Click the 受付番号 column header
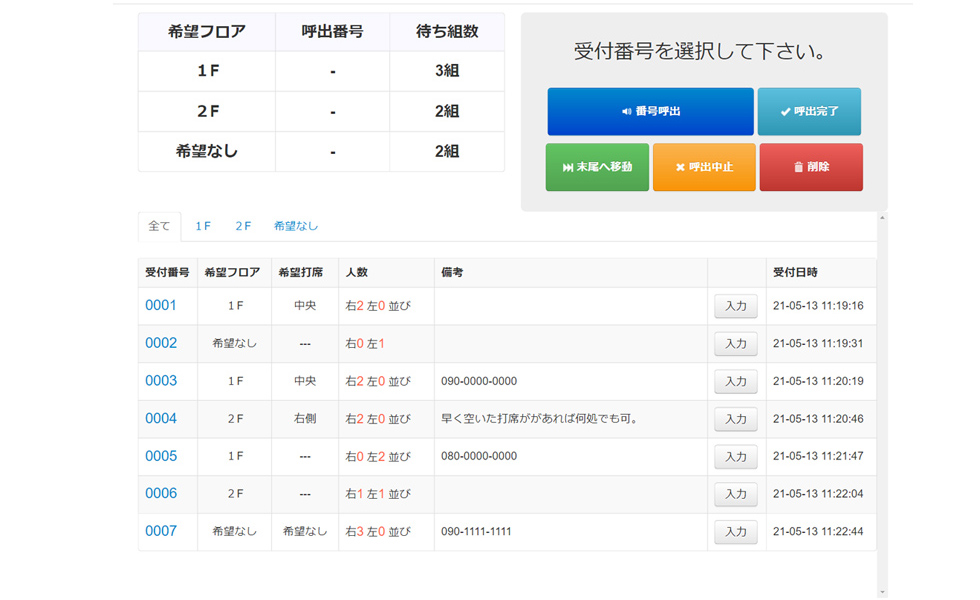 [x=167, y=272]
